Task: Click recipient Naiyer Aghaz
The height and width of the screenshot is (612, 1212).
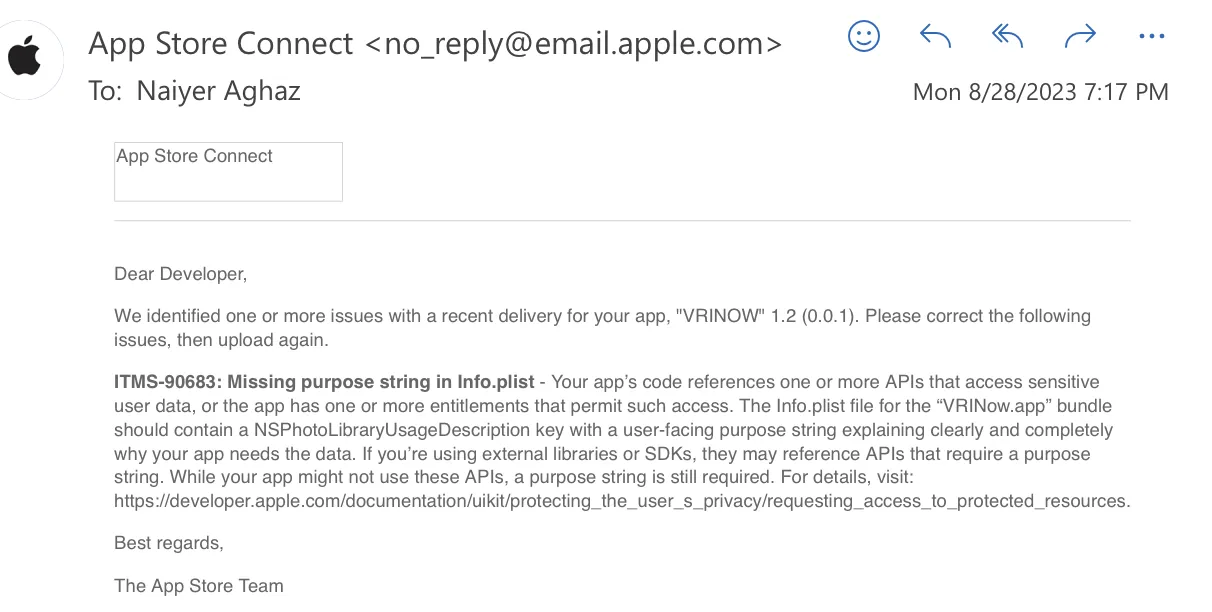Action: coord(218,91)
